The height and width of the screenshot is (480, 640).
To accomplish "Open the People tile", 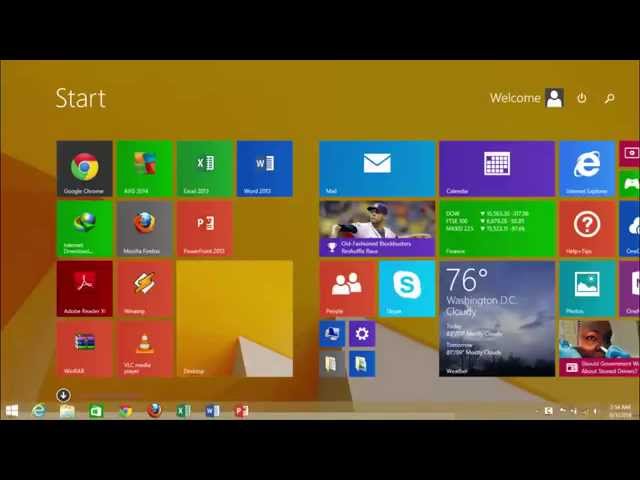I will pyautogui.click(x=347, y=289).
